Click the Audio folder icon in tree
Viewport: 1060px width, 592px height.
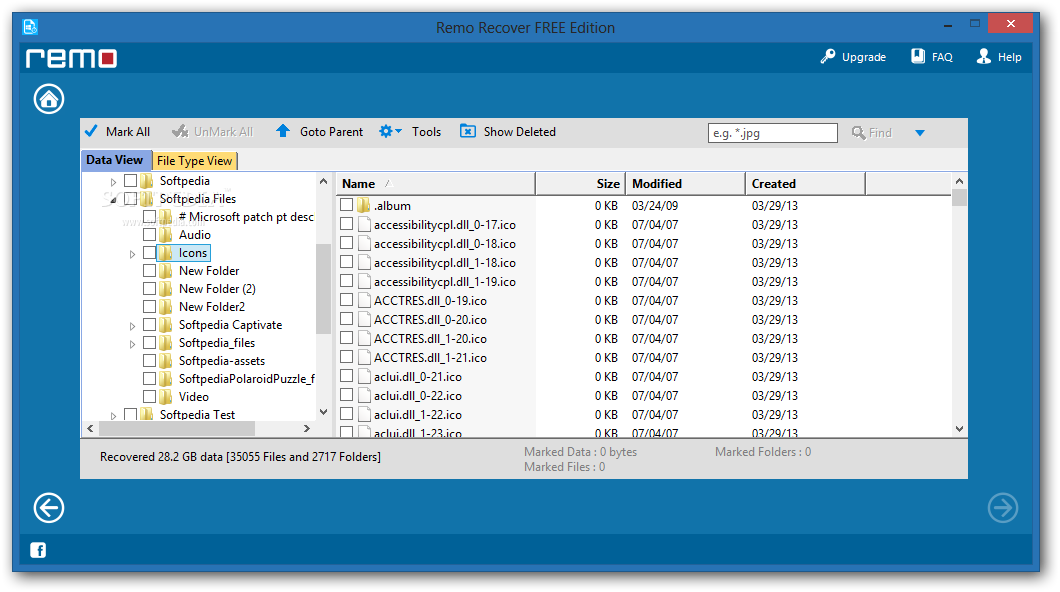(166, 235)
